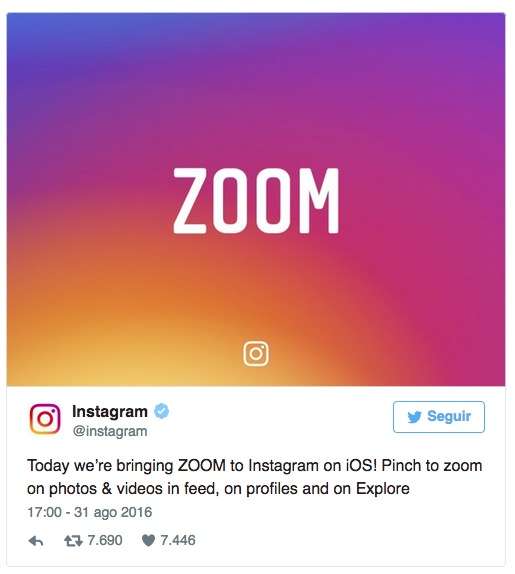Viewport: 515px width, 574px height.
Task: Click the Twitter bird icon on Seguir
Action: [414, 417]
